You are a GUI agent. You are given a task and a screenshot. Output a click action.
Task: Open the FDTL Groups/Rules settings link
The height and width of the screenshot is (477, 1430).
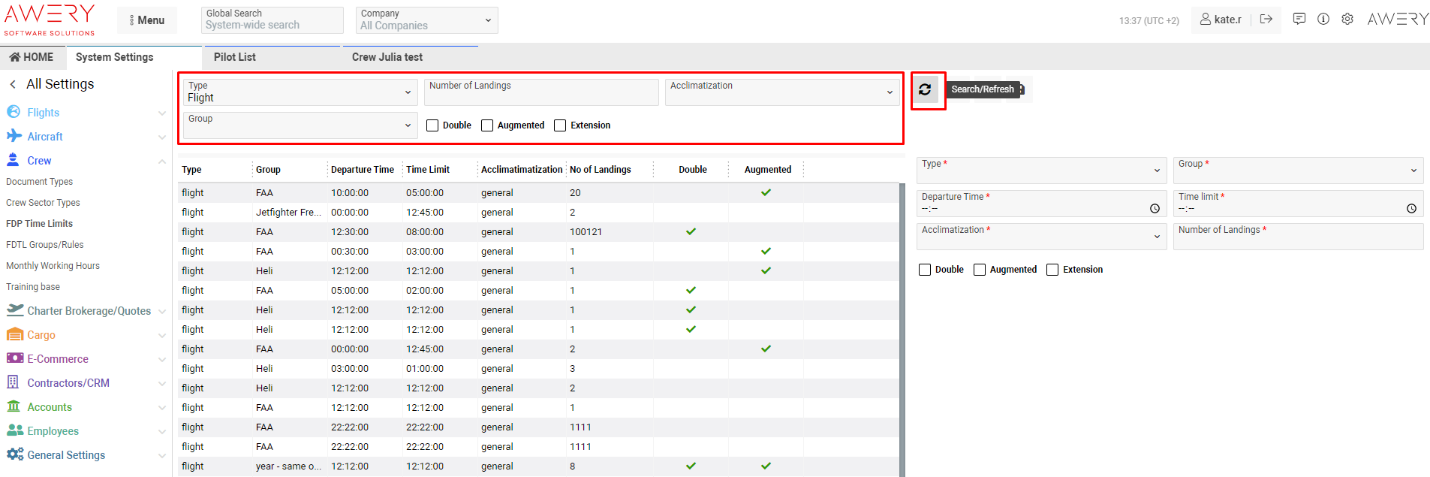pos(46,245)
